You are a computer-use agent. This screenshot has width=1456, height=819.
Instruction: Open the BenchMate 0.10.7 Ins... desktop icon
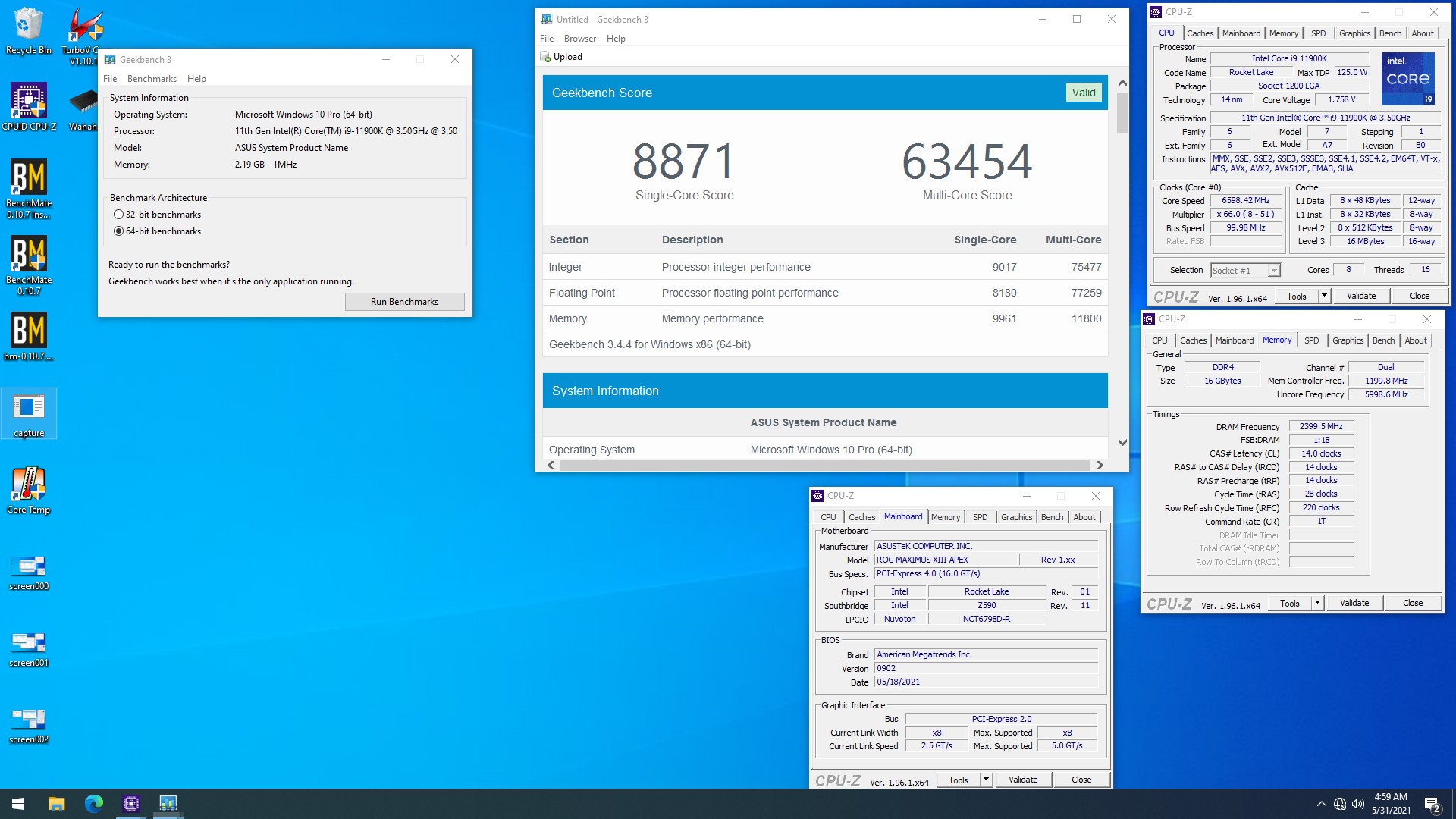point(29,189)
